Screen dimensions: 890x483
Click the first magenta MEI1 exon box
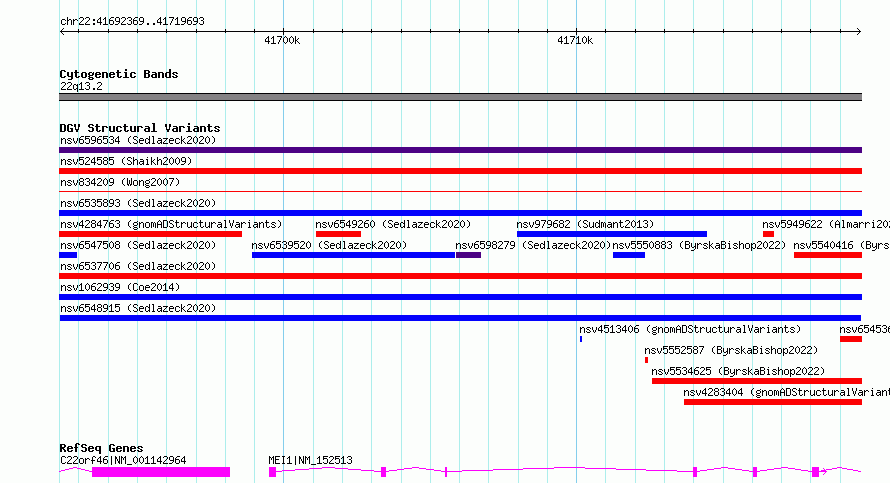click(272, 472)
